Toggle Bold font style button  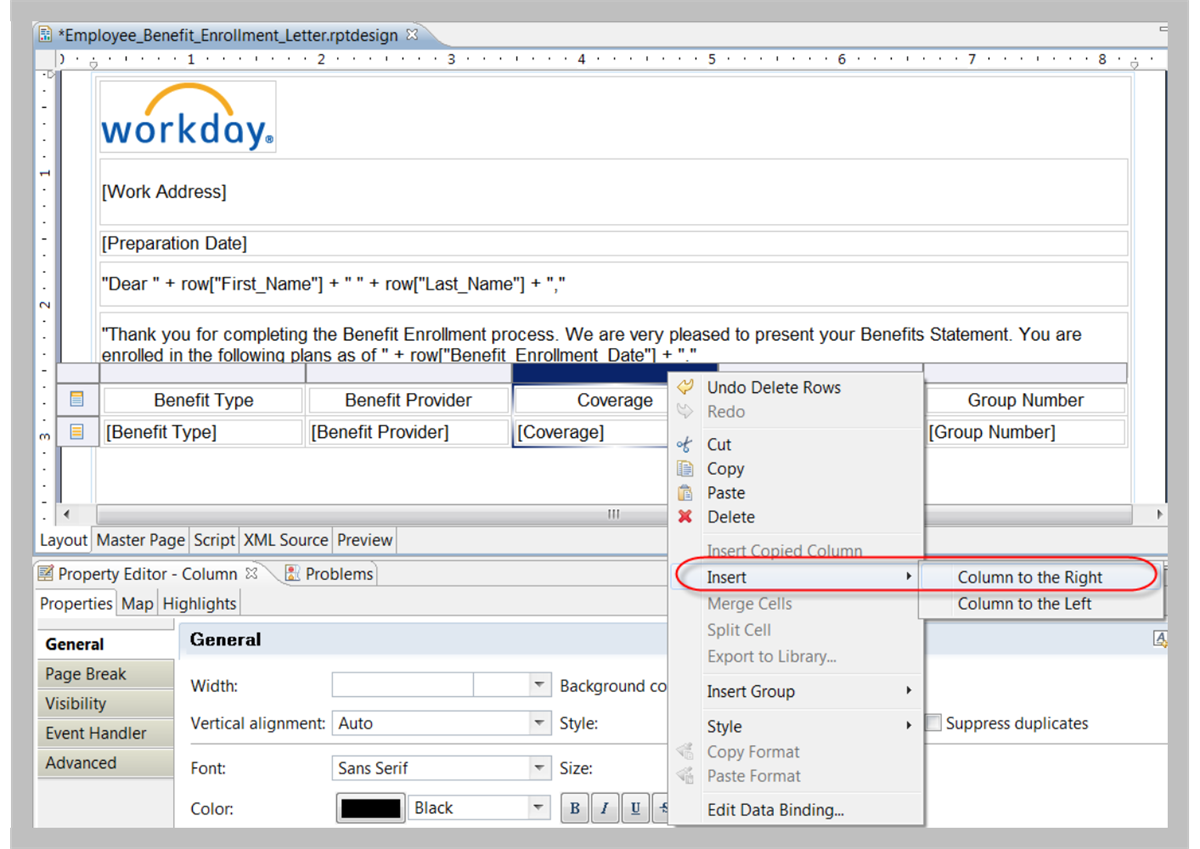(574, 808)
